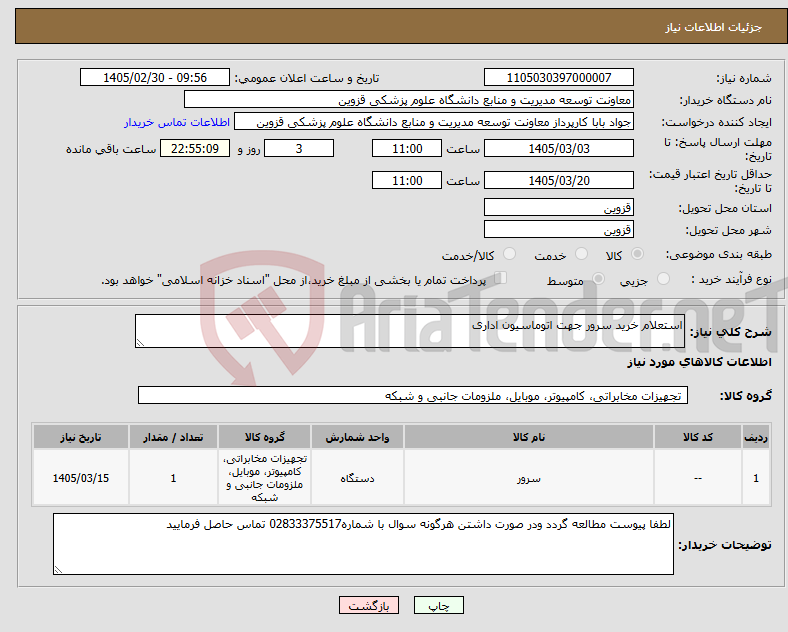Click the استان محل تحویل field قزوین
The height and width of the screenshot is (632, 788).
click(x=558, y=207)
